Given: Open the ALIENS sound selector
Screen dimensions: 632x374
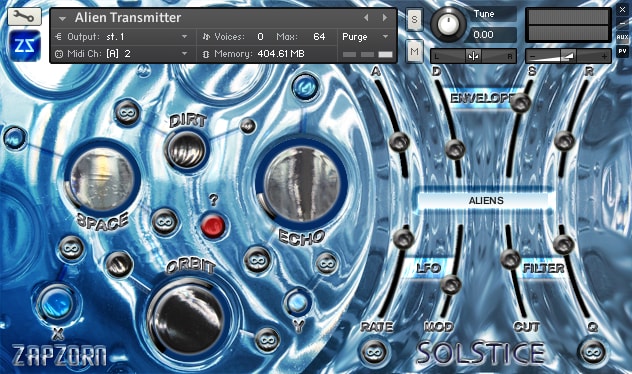Looking at the screenshot, I should tap(486, 200).
